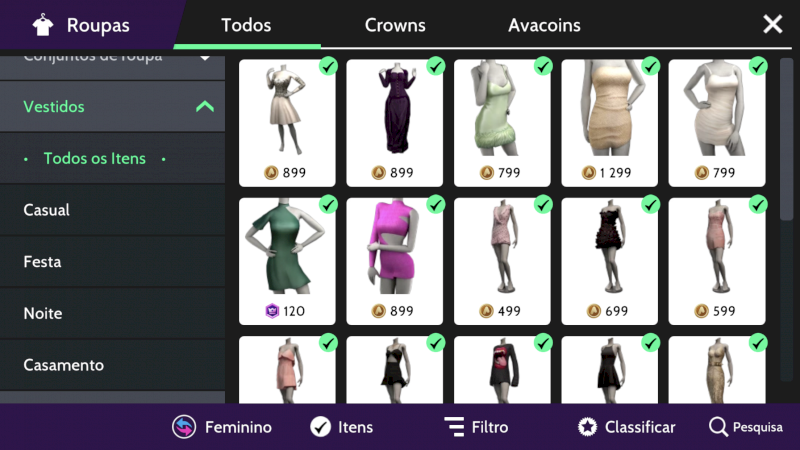The height and width of the screenshot is (450, 800).
Task: Tap the Feminino gender swap icon
Action: [184, 427]
